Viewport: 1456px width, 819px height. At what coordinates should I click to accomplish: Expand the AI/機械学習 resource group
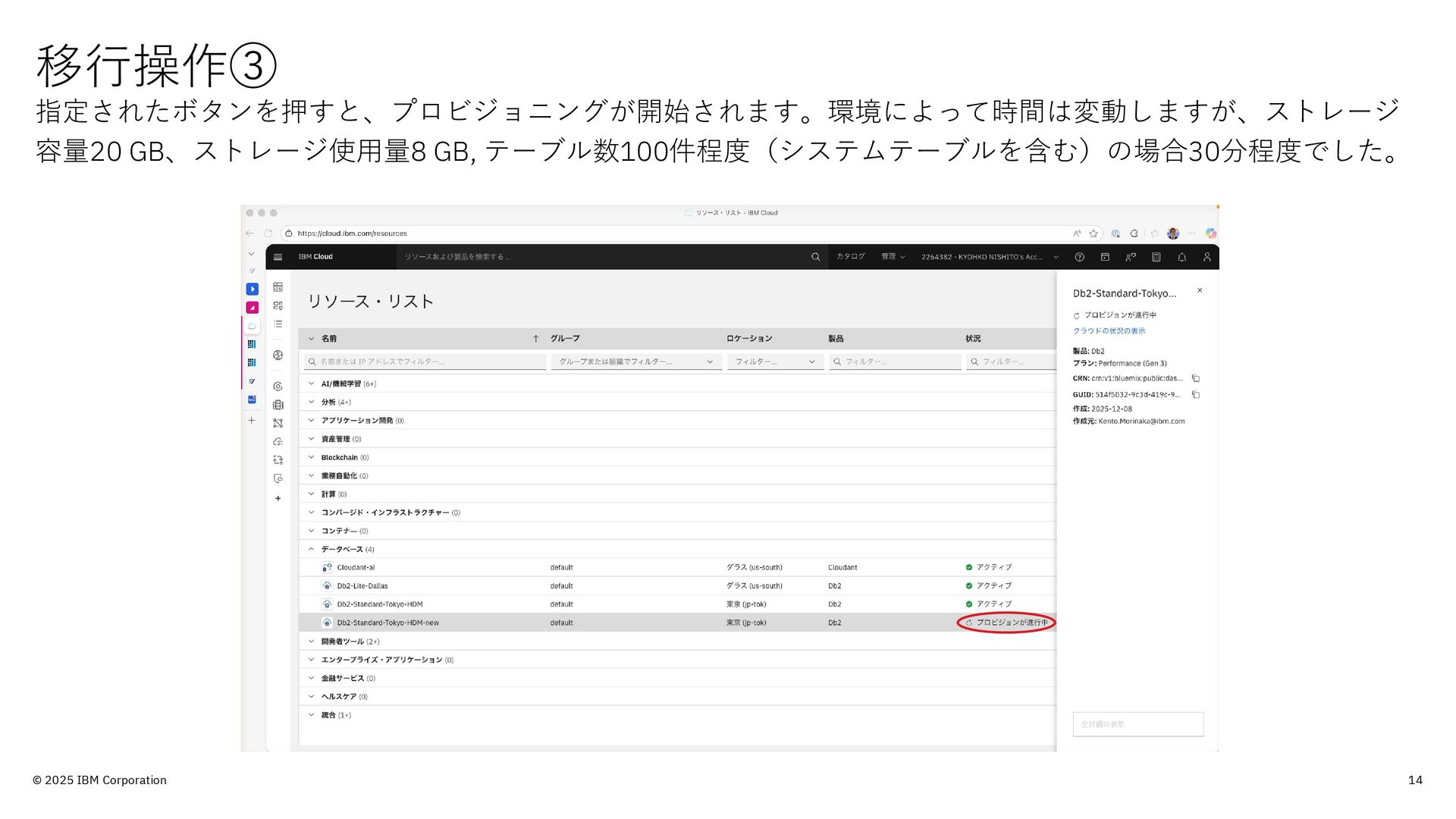coord(311,384)
